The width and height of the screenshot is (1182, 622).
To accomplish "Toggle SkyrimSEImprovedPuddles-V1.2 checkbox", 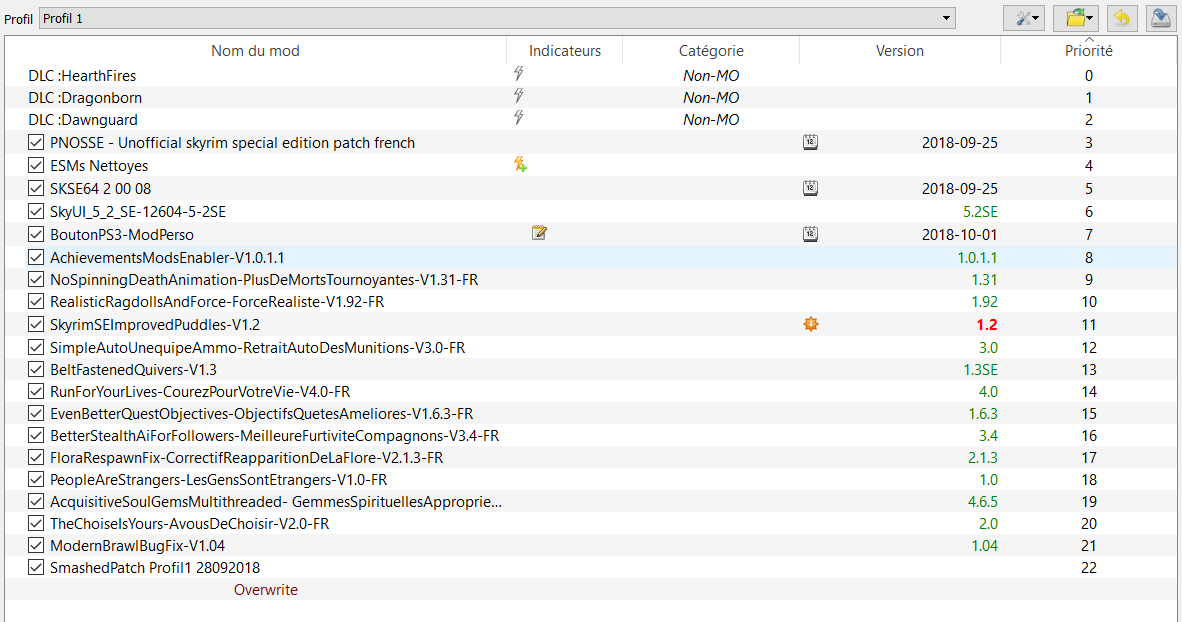I will pyautogui.click(x=35, y=324).
